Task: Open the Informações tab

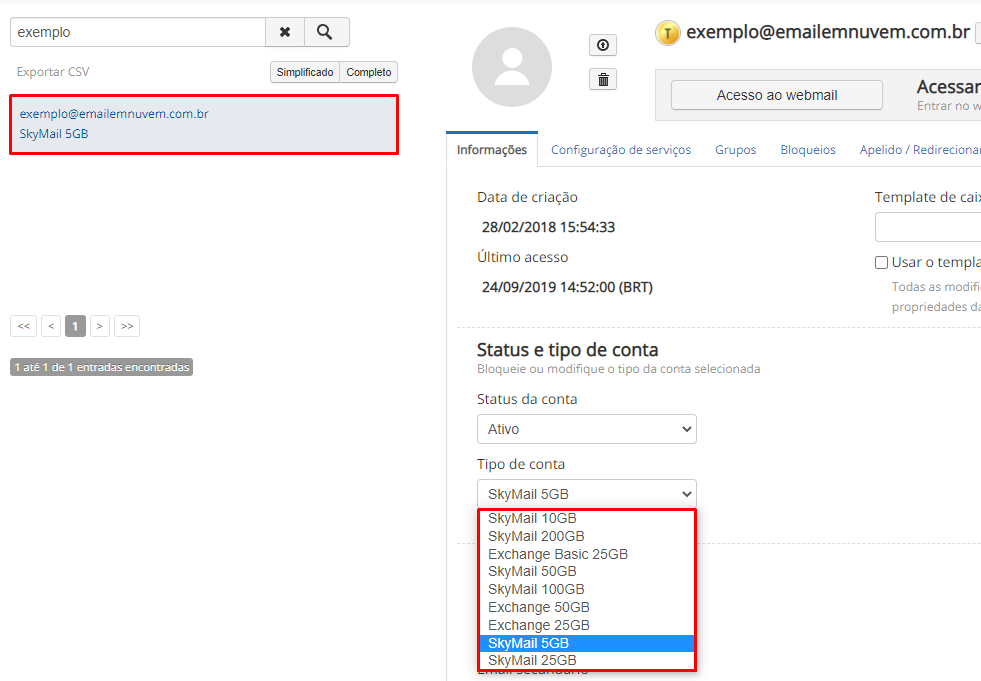Action: click(492, 150)
